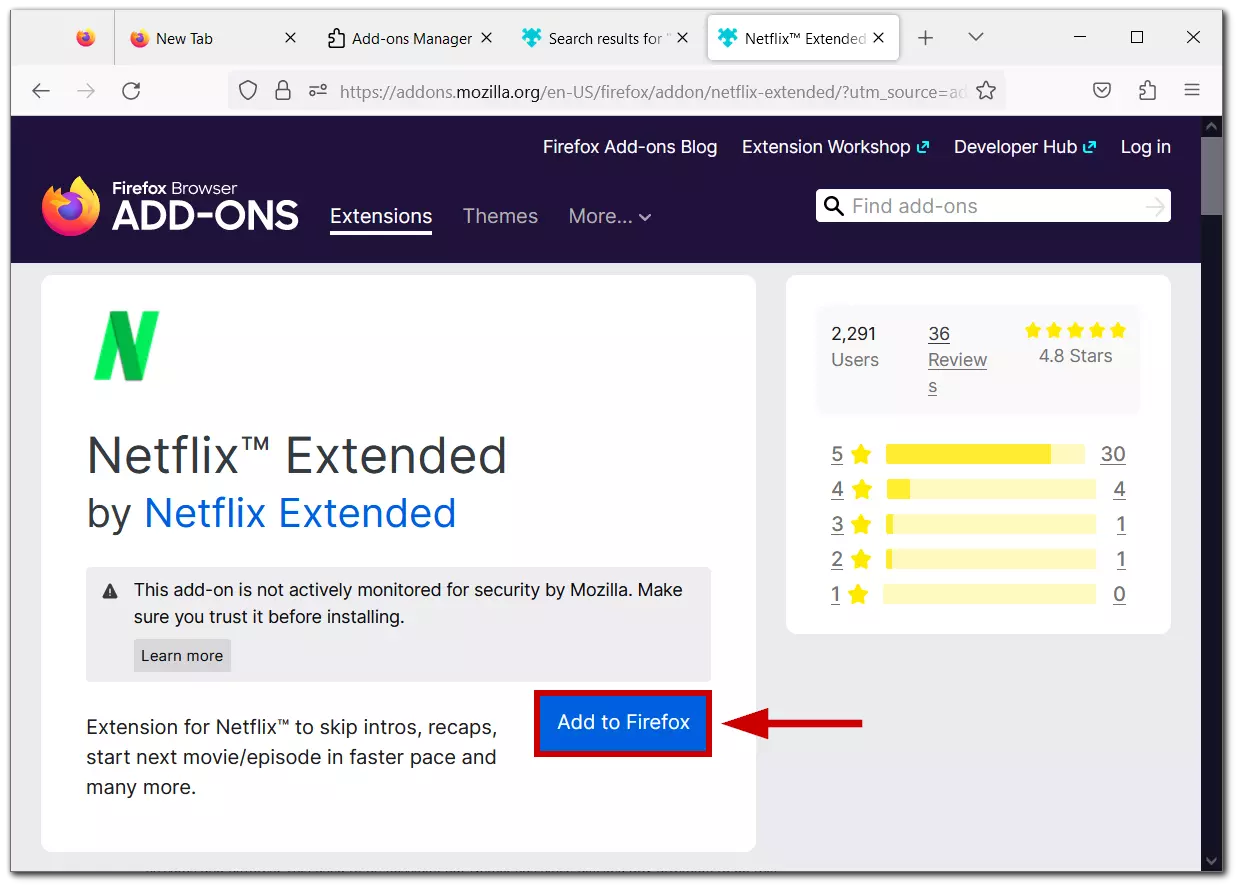
Task: Open the Extensions puzzle icon
Action: click(1147, 91)
